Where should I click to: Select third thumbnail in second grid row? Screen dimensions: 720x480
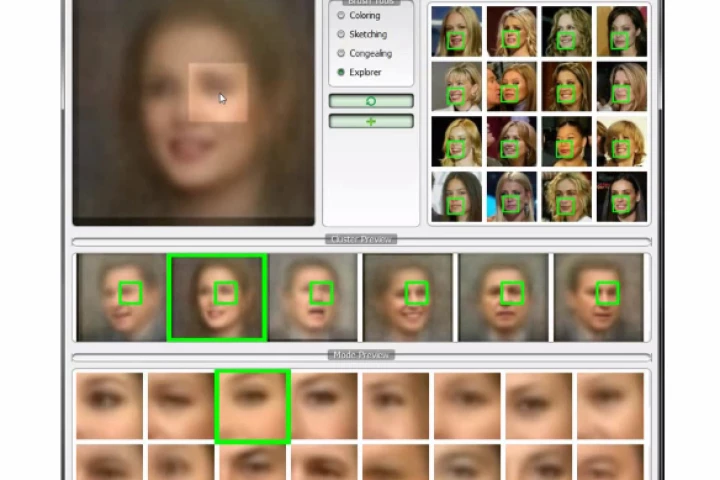(567, 86)
